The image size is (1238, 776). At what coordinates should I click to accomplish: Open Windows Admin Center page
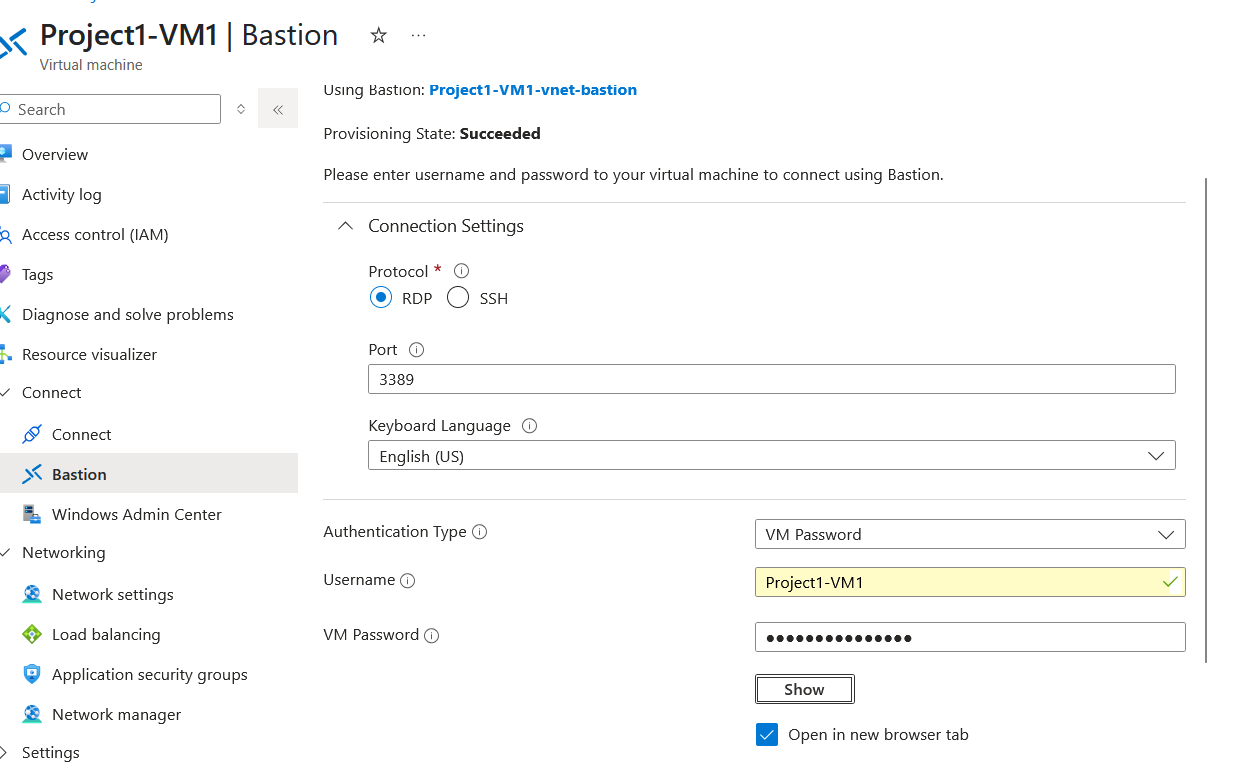[x=137, y=514]
